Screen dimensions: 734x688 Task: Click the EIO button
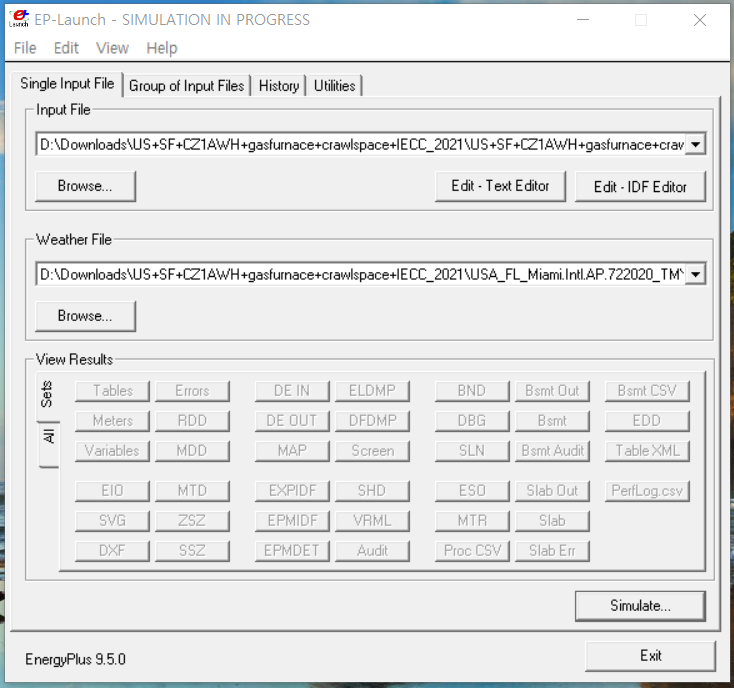click(x=112, y=491)
